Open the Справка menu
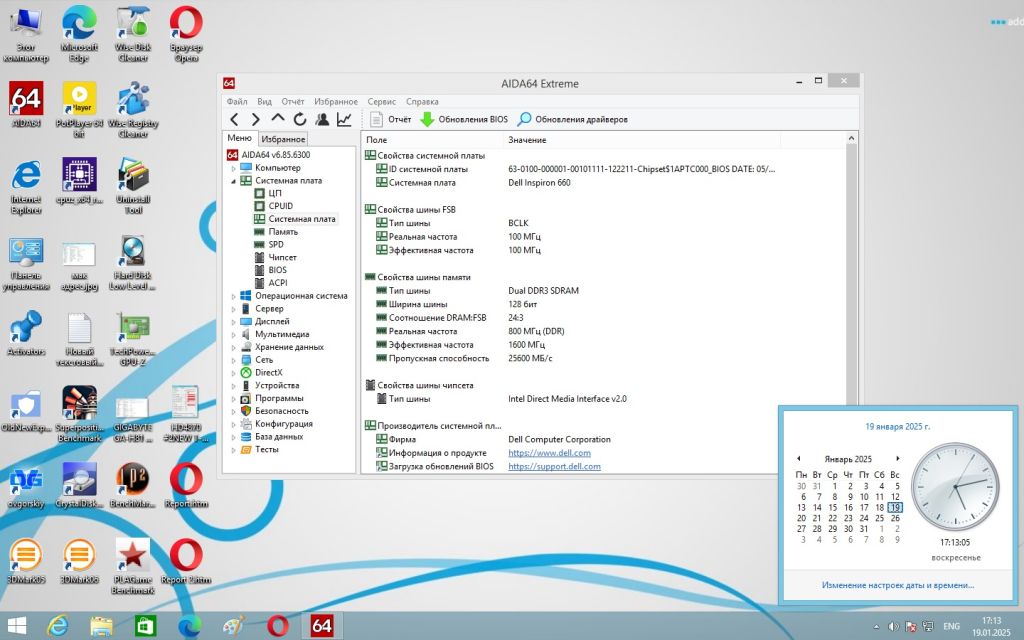 (422, 101)
